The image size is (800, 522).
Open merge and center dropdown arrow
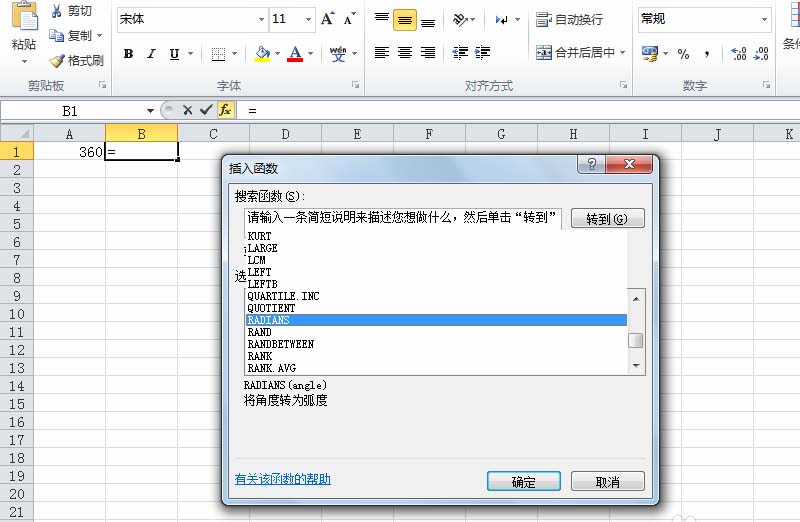point(622,52)
